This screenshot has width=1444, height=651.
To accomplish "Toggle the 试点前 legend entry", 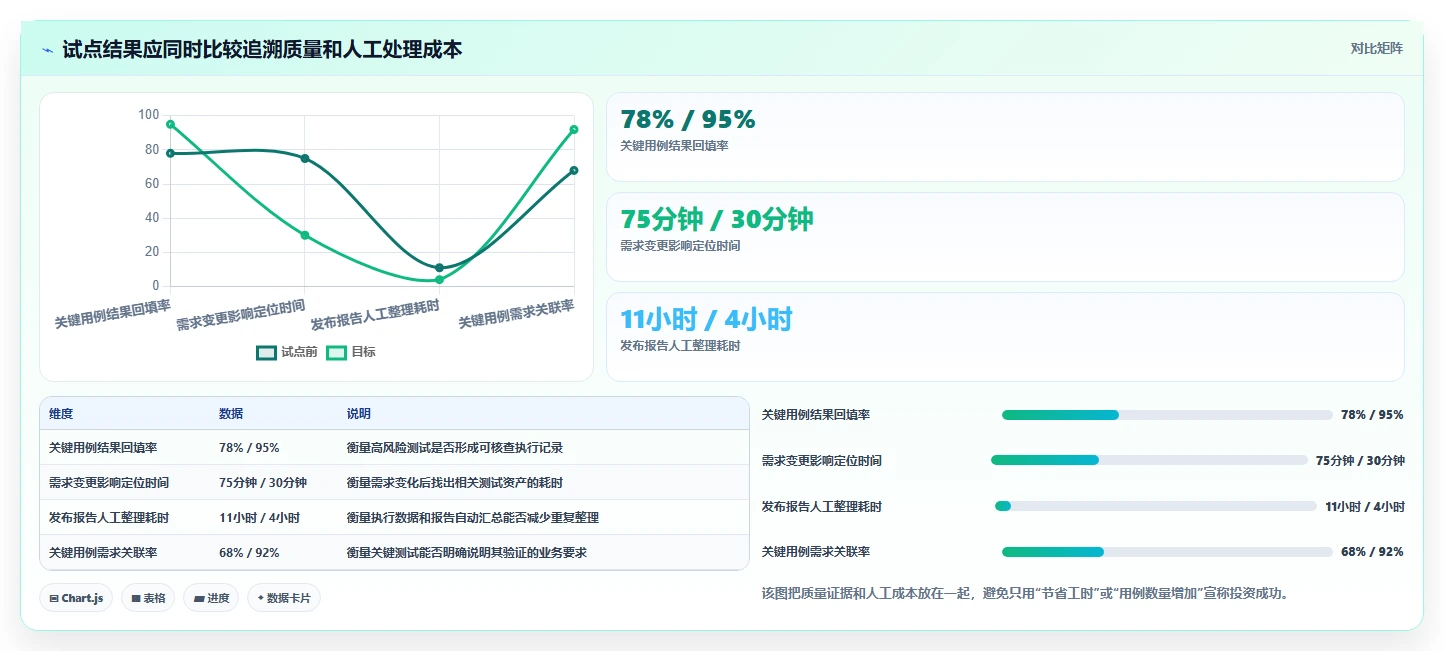I will [287, 352].
